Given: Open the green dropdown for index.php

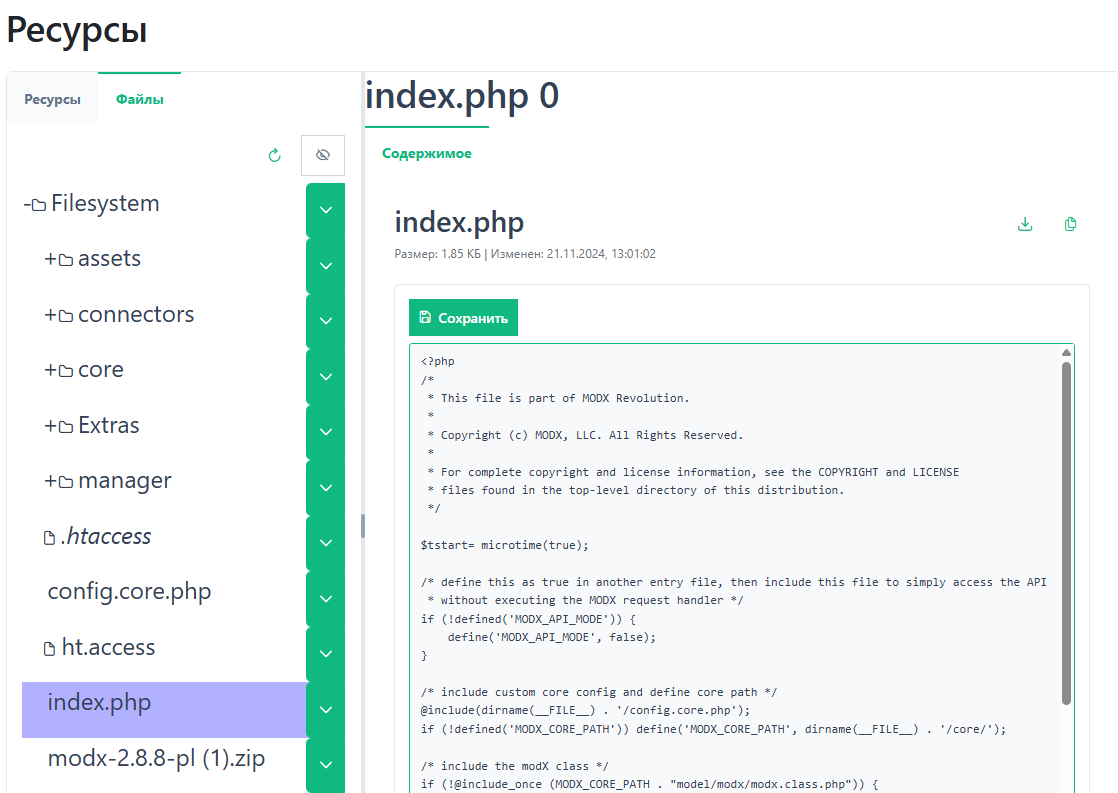Looking at the screenshot, I should 325,710.
